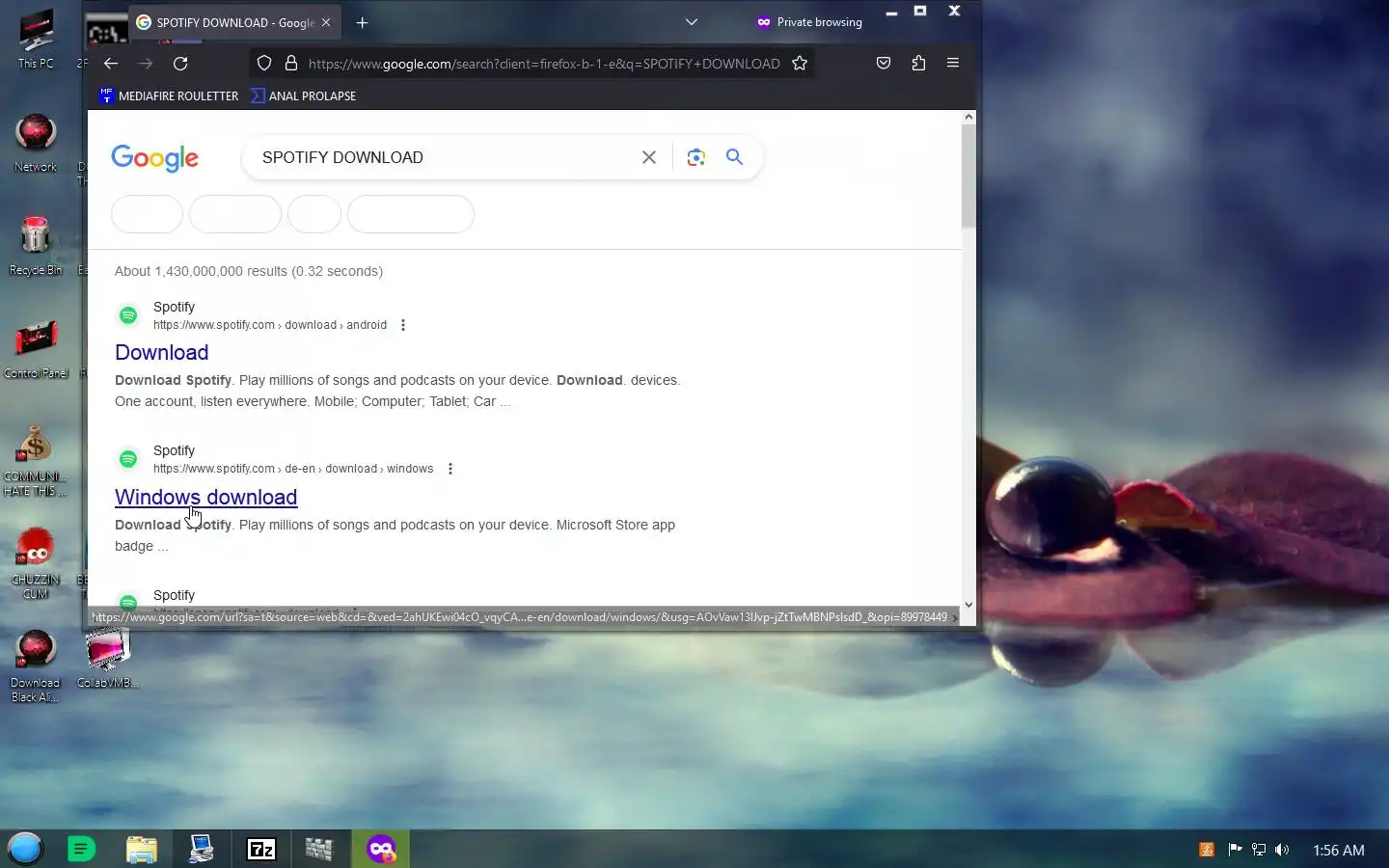Click the Private browsing indicator
This screenshot has height=868, width=1389.
click(x=809, y=22)
